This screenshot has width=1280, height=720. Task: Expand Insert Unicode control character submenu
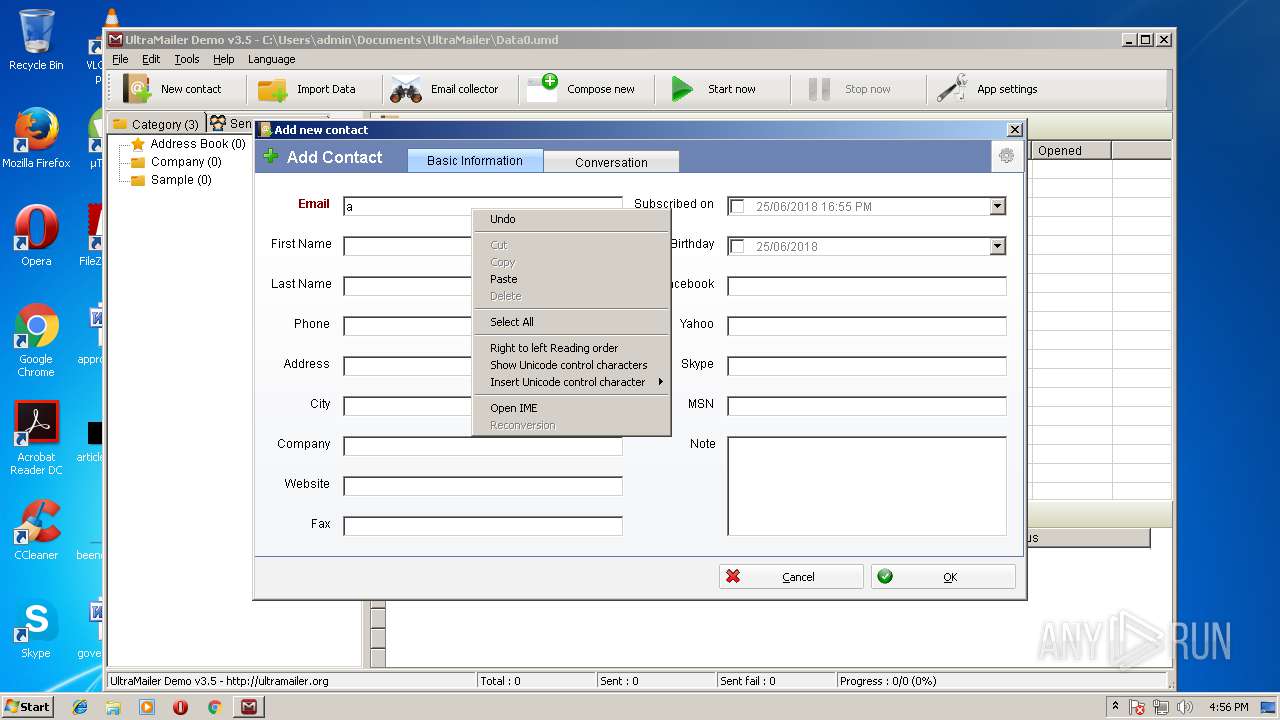click(571, 382)
